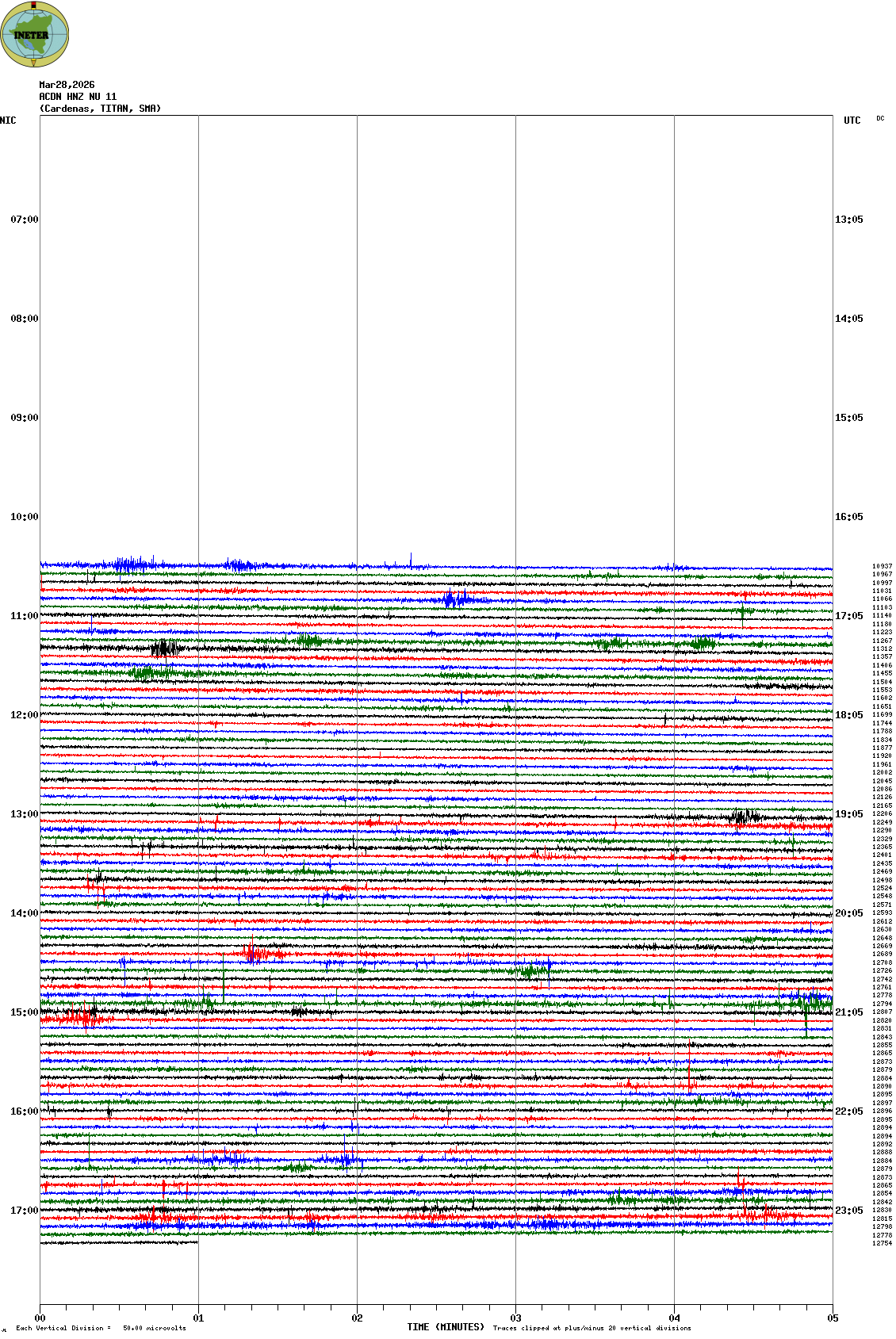The width and height of the screenshot is (896, 1339).
Task: Click the 05 minute tick label on x-axis
Action: pos(833,1318)
